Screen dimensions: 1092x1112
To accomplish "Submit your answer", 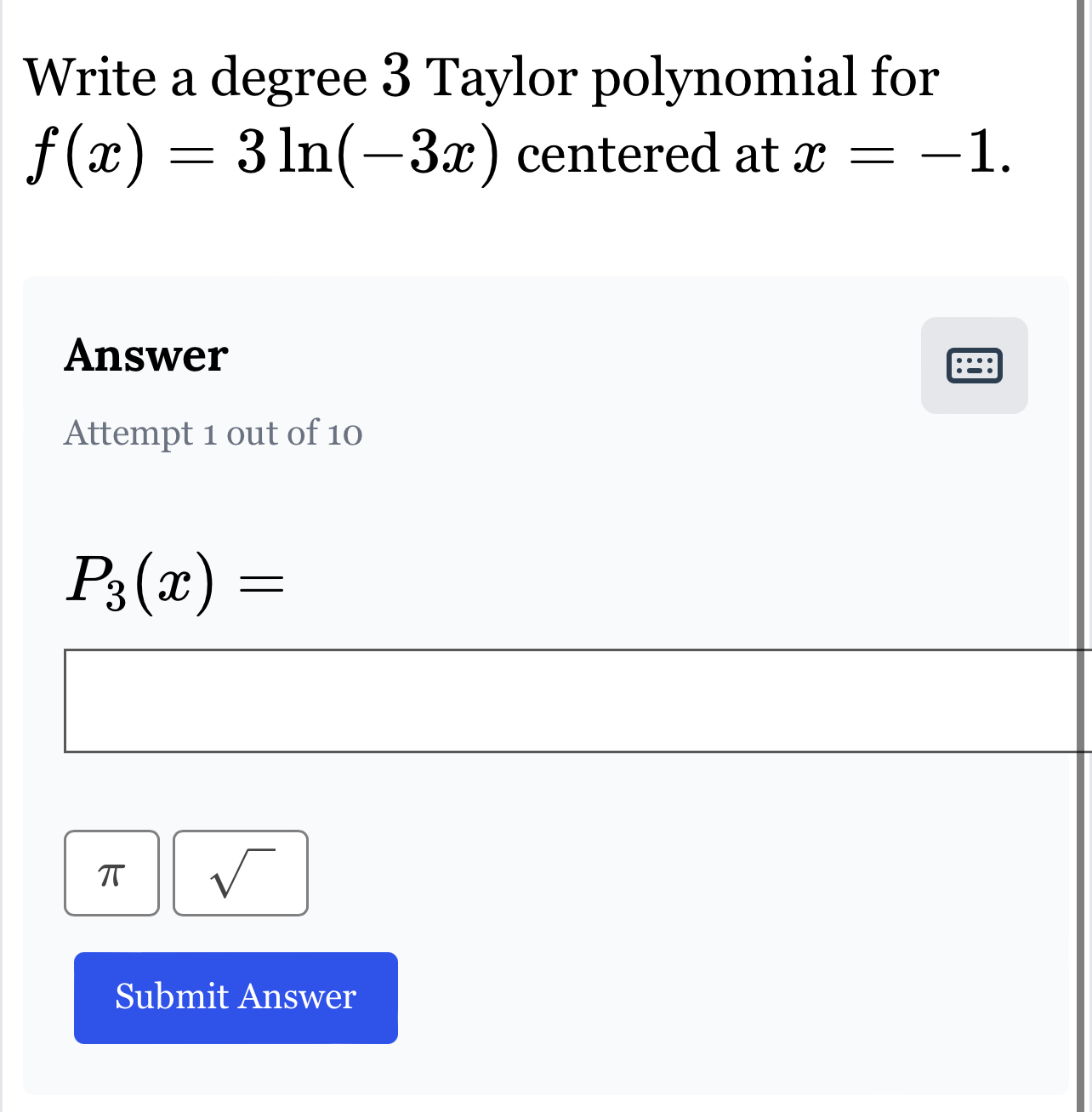I will 235,996.
